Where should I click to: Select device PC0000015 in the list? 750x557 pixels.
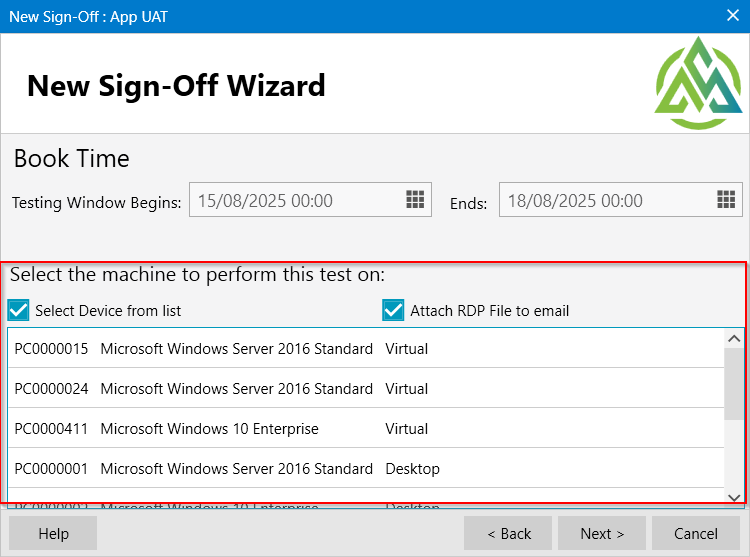coord(366,348)
